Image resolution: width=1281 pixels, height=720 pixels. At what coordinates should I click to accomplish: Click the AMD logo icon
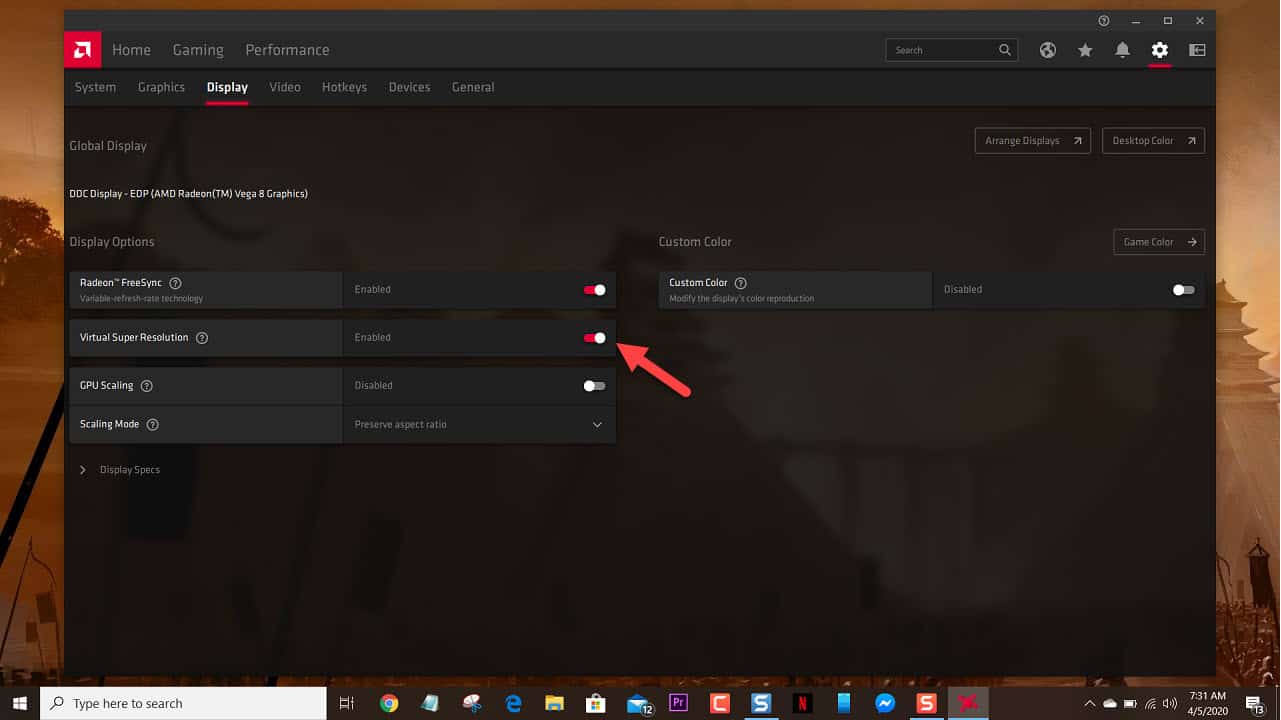82,49
